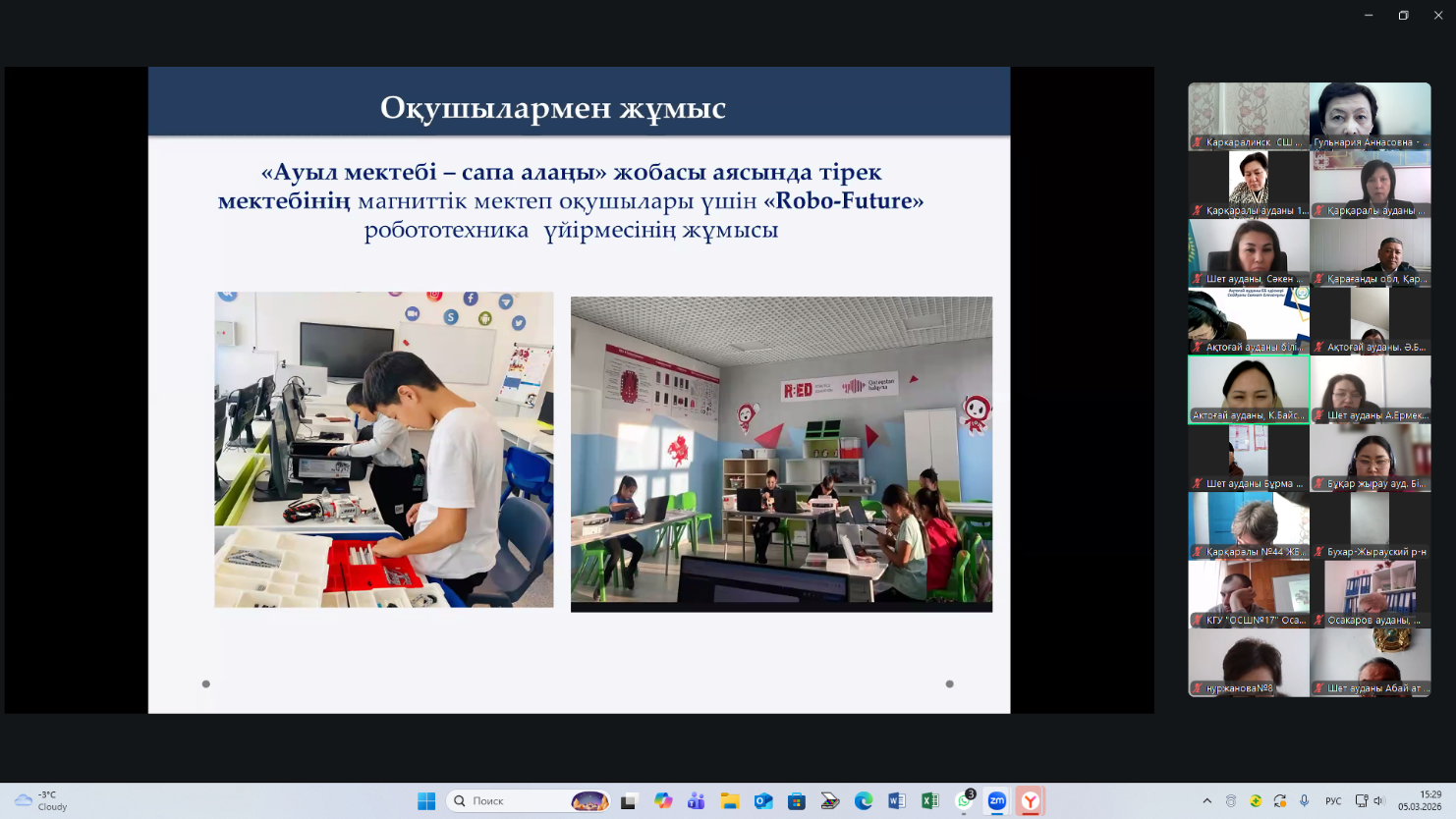Expand the hidden system tray icons
Viewport: 1456px width, 819px height.
point(1206,801)
